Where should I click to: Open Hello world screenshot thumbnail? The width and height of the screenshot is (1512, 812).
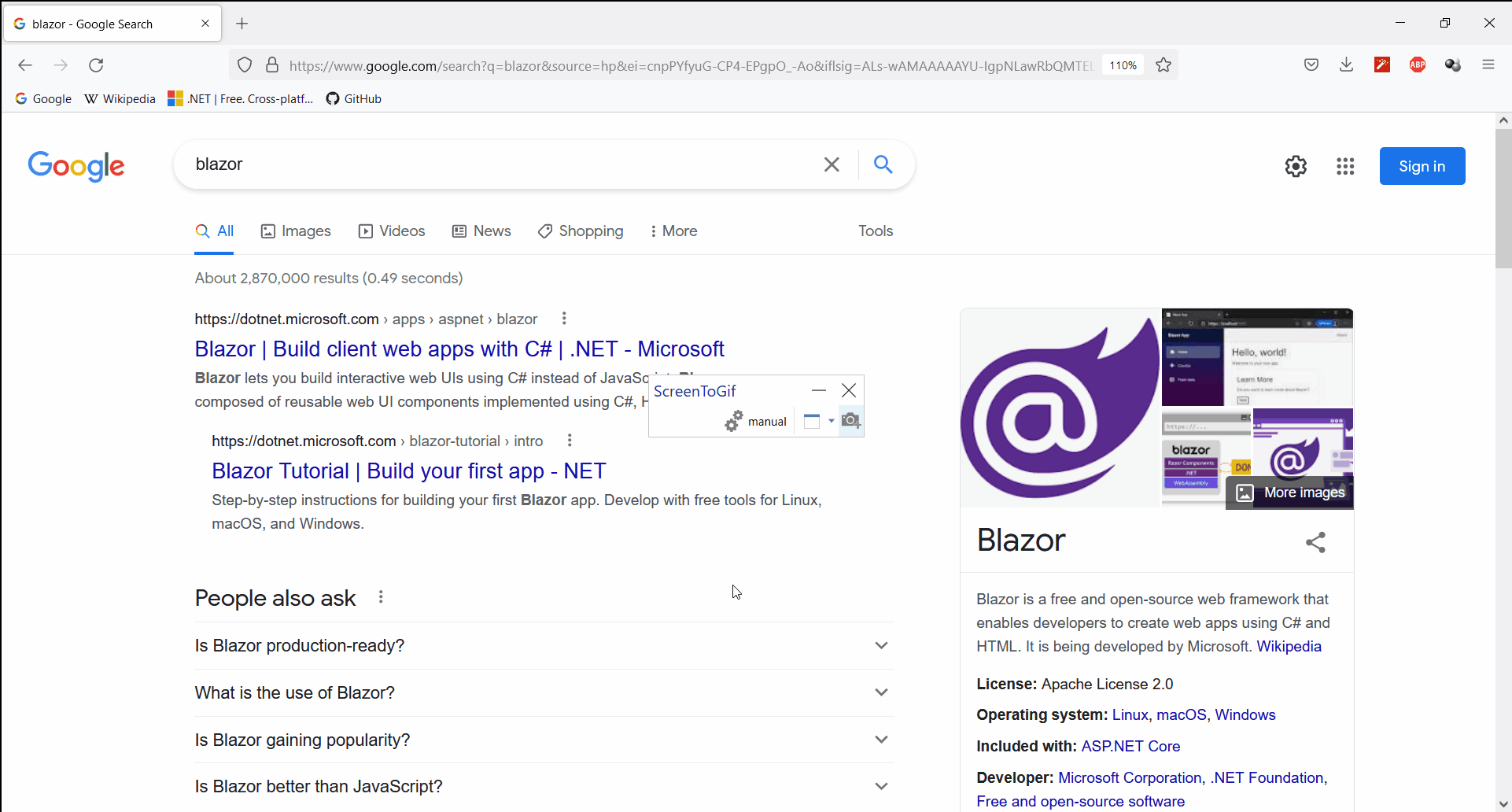click(x=1258, y=357)
